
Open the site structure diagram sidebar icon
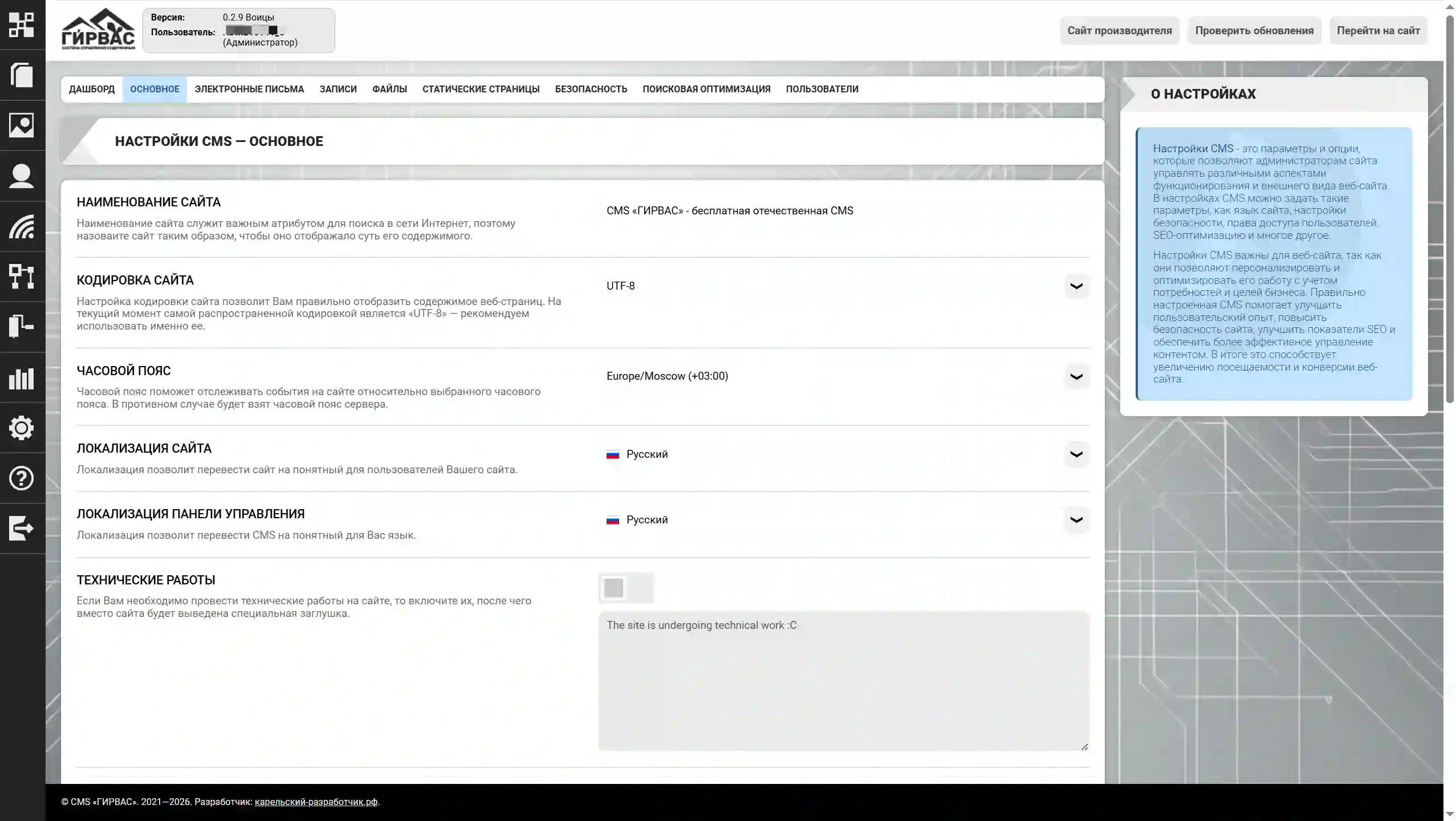[22, 277]
